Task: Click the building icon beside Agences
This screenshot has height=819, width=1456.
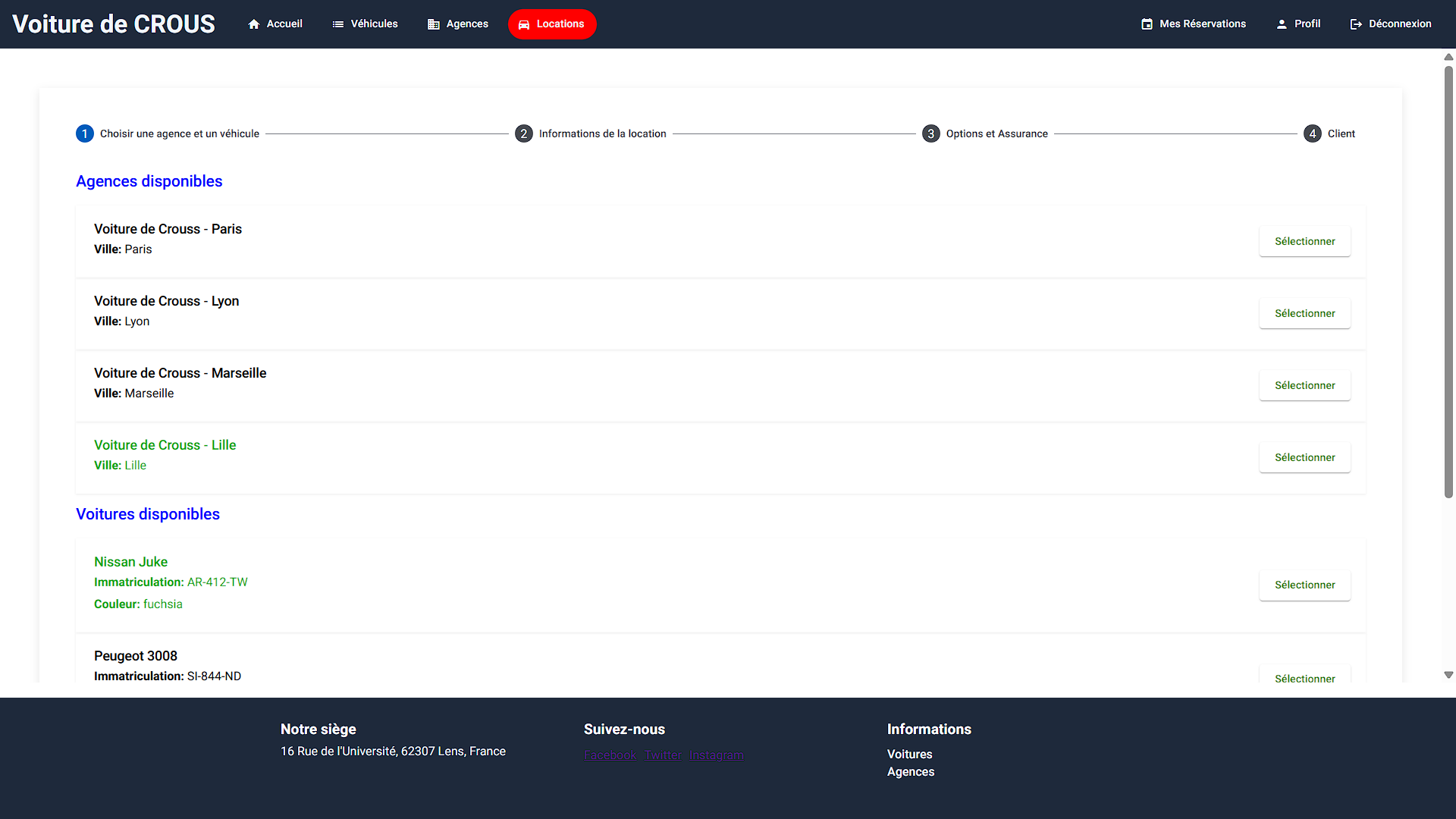Action: tap(434, 24)
